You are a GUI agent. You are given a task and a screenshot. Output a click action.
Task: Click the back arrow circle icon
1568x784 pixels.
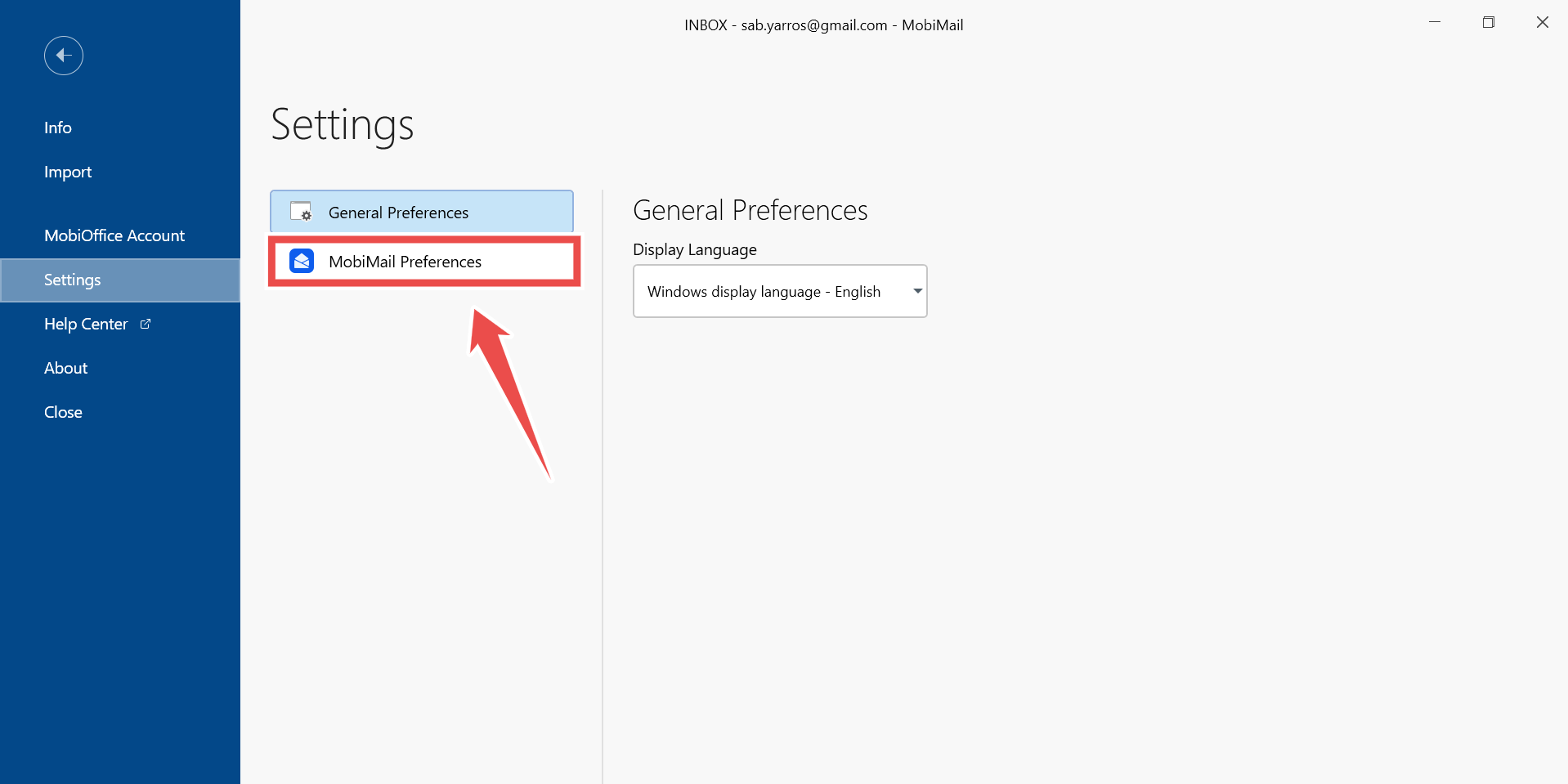coord(64,56)
